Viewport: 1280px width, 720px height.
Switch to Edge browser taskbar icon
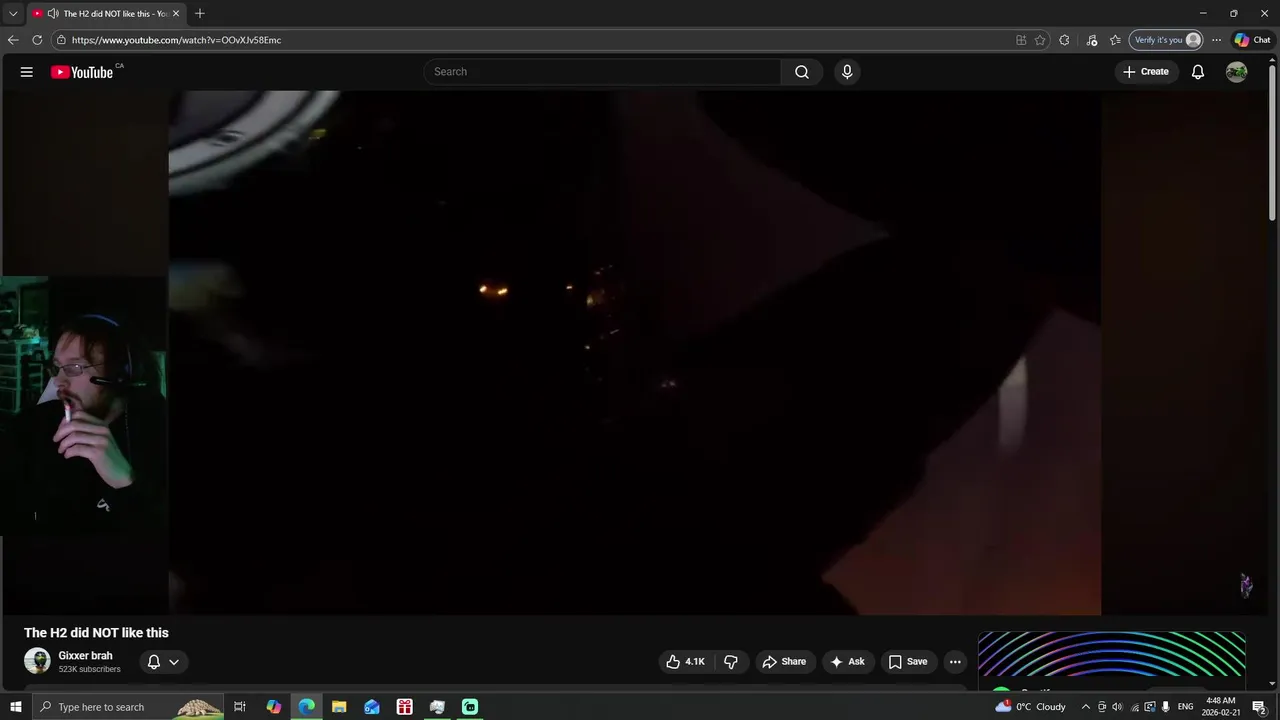coord(306,707)
